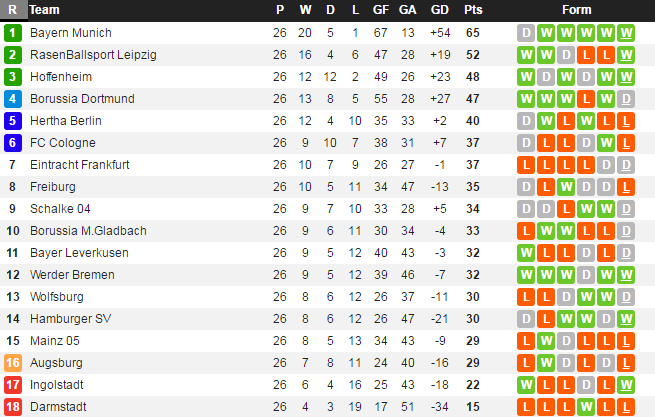Click Augsburg's orange rank 16 badge
655x417 pixels.
pos(12,363)
